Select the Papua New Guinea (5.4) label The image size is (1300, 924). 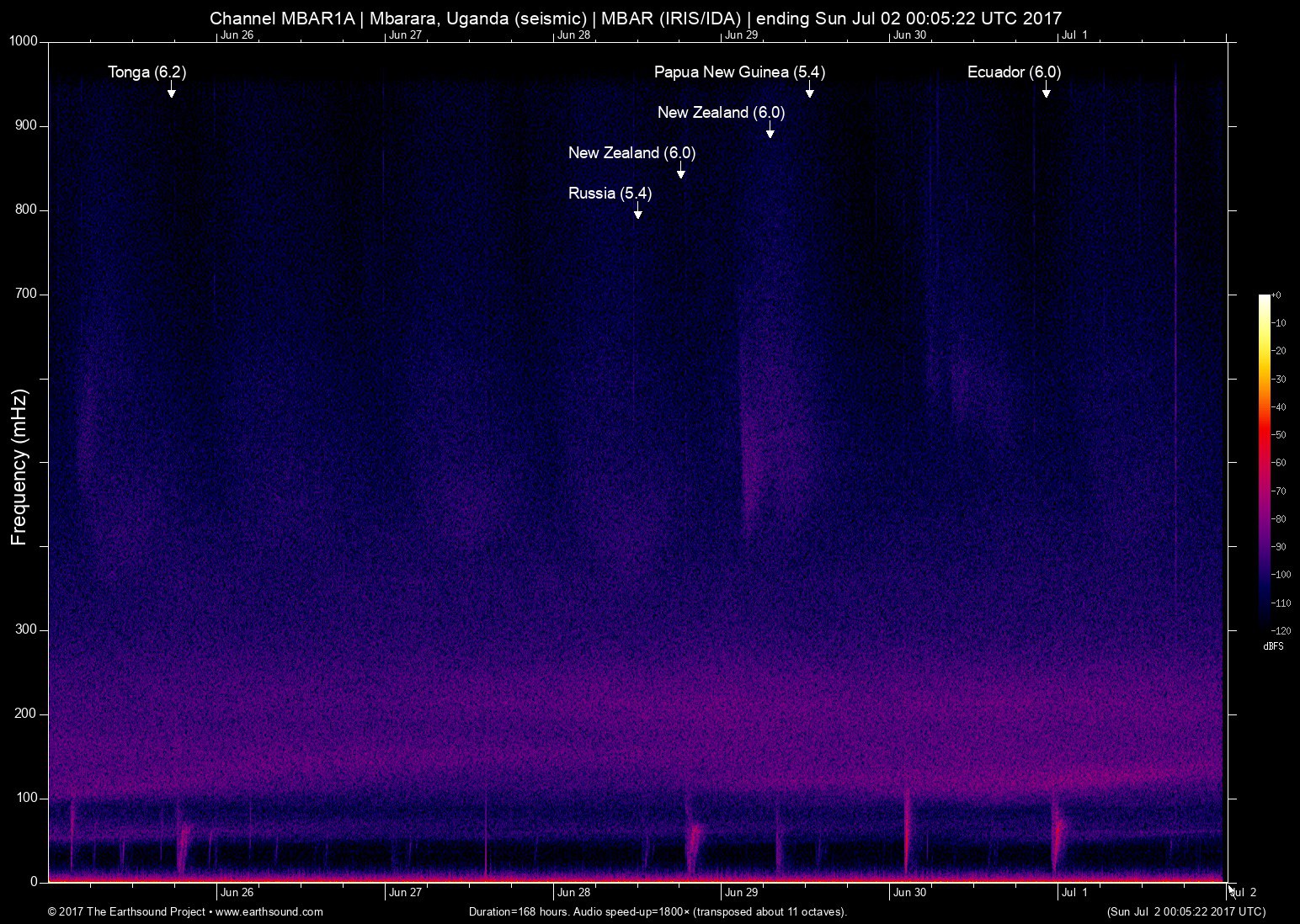739,72
